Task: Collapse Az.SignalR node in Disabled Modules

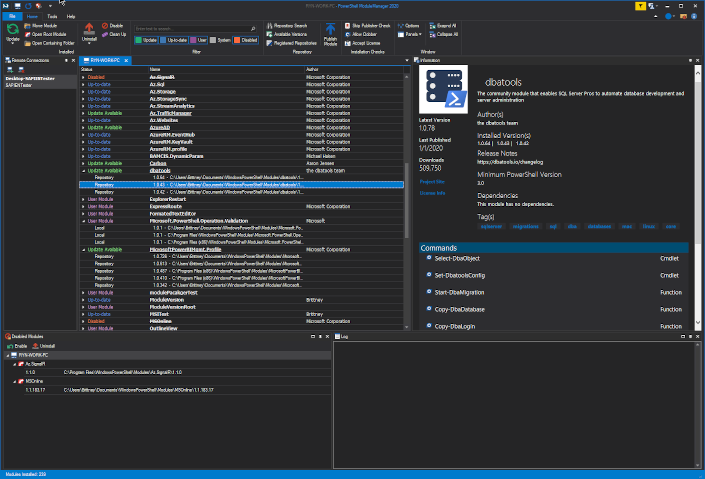Action: (x=15, y=364)
